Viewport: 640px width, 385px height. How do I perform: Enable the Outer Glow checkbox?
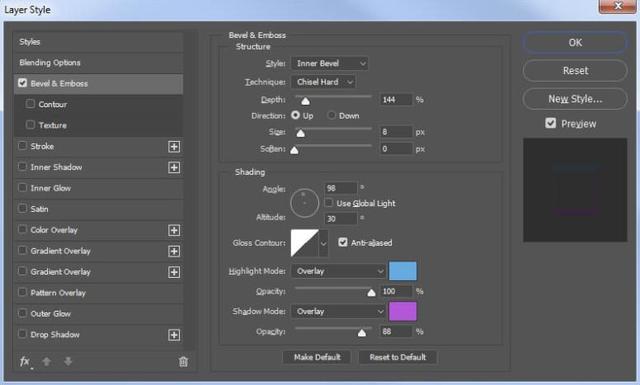[22, 313]
